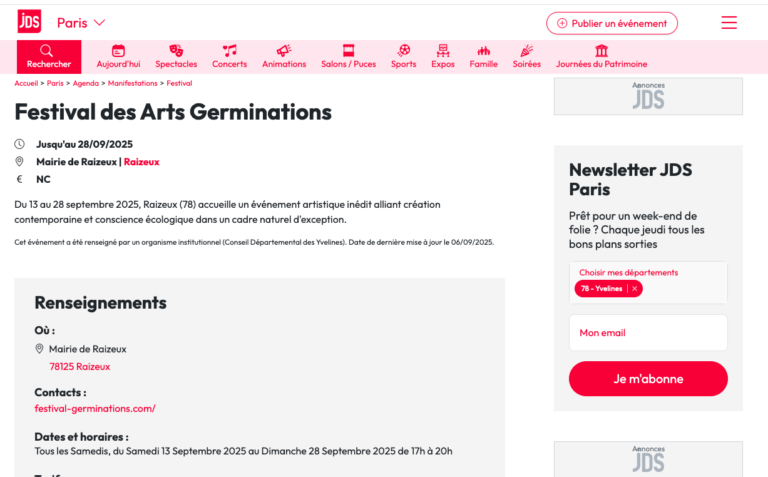Open the festival-germinations.com link

click(x=95, y=408)
